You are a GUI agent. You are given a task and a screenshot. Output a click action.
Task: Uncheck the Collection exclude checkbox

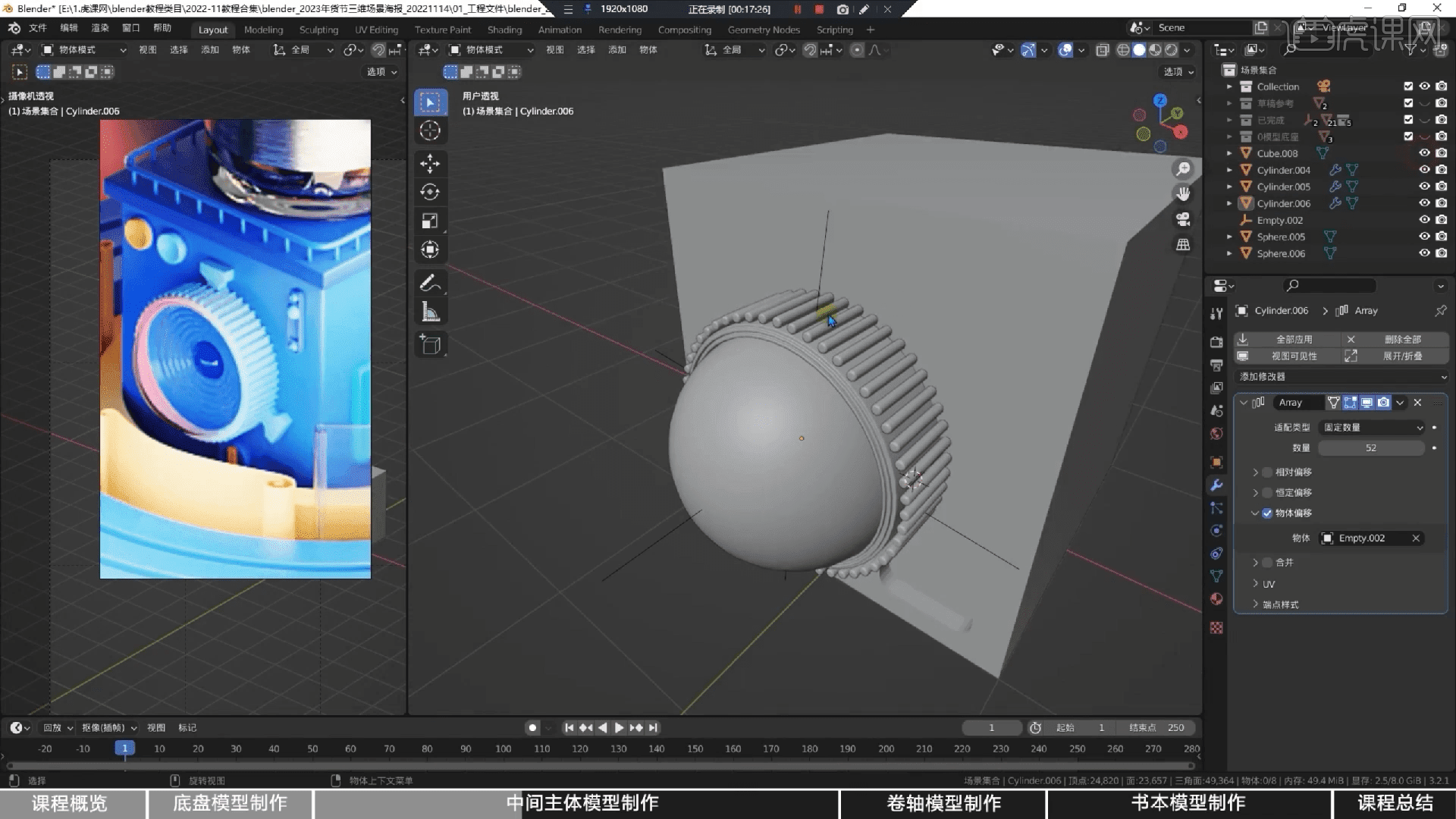click(x=1408, y=86)
